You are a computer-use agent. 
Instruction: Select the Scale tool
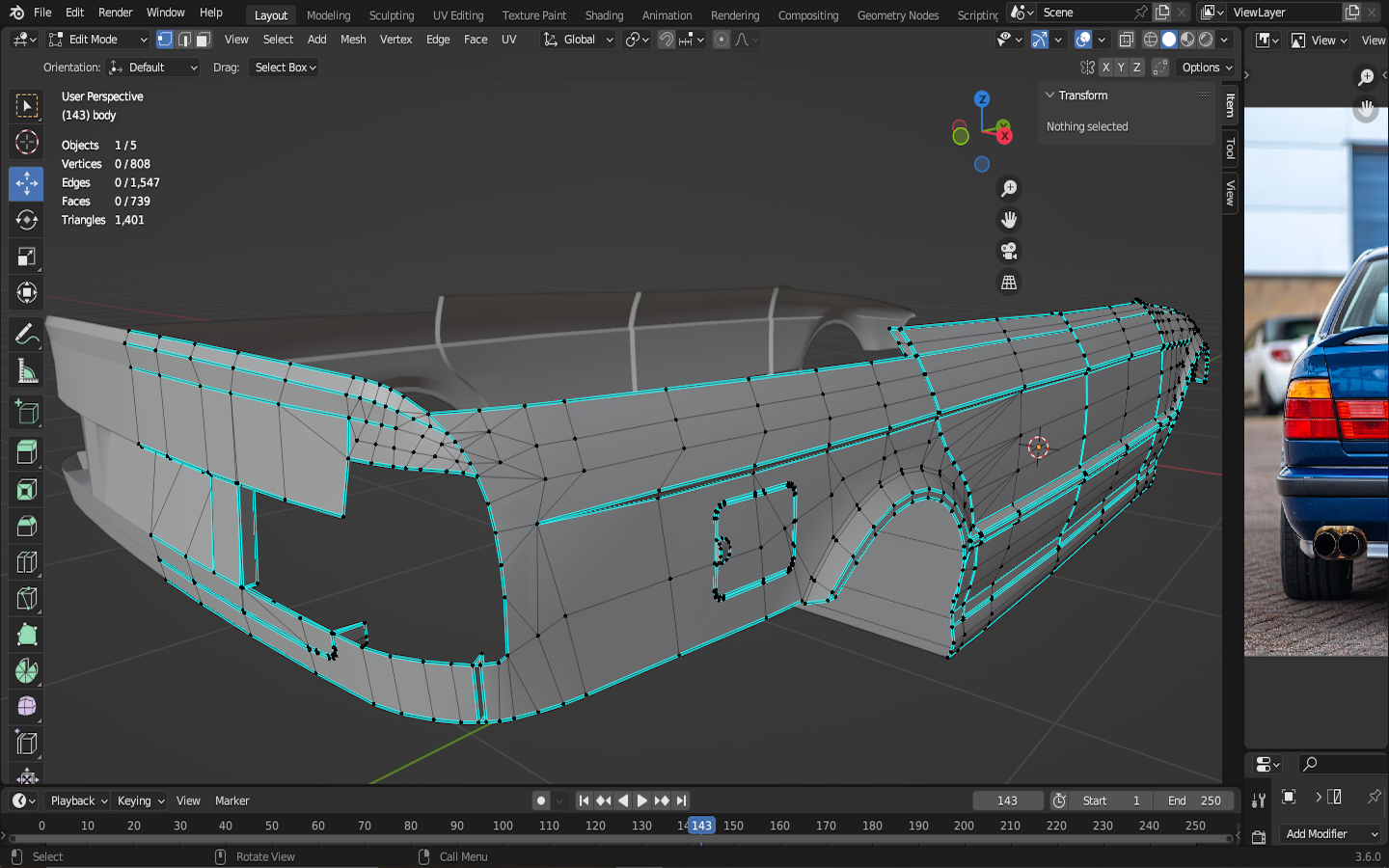pos(26,257)
